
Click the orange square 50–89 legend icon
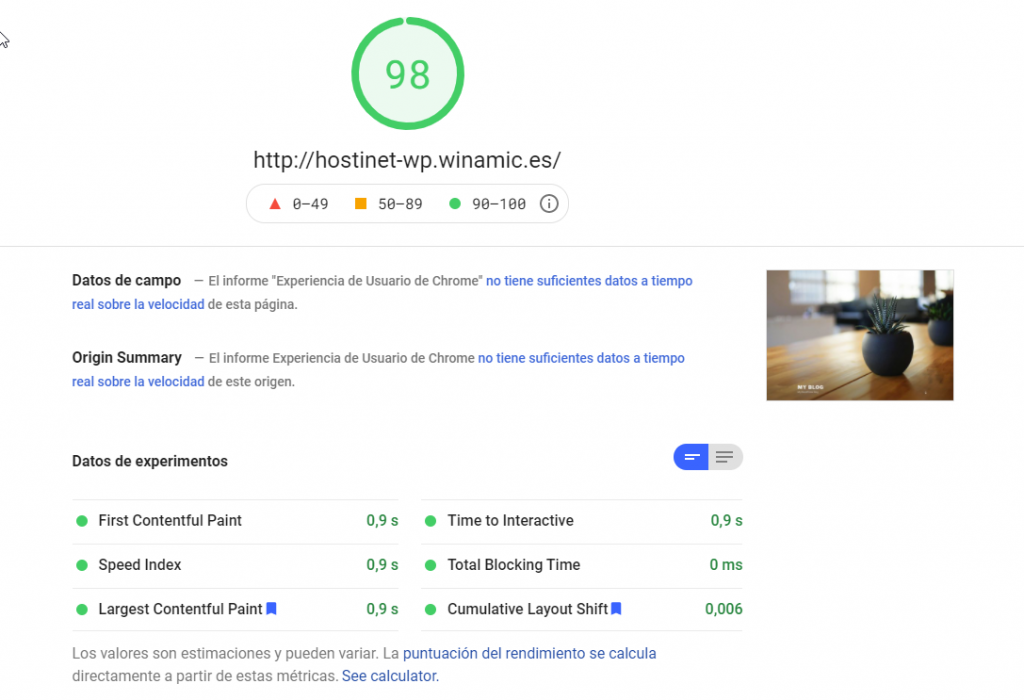361,204
